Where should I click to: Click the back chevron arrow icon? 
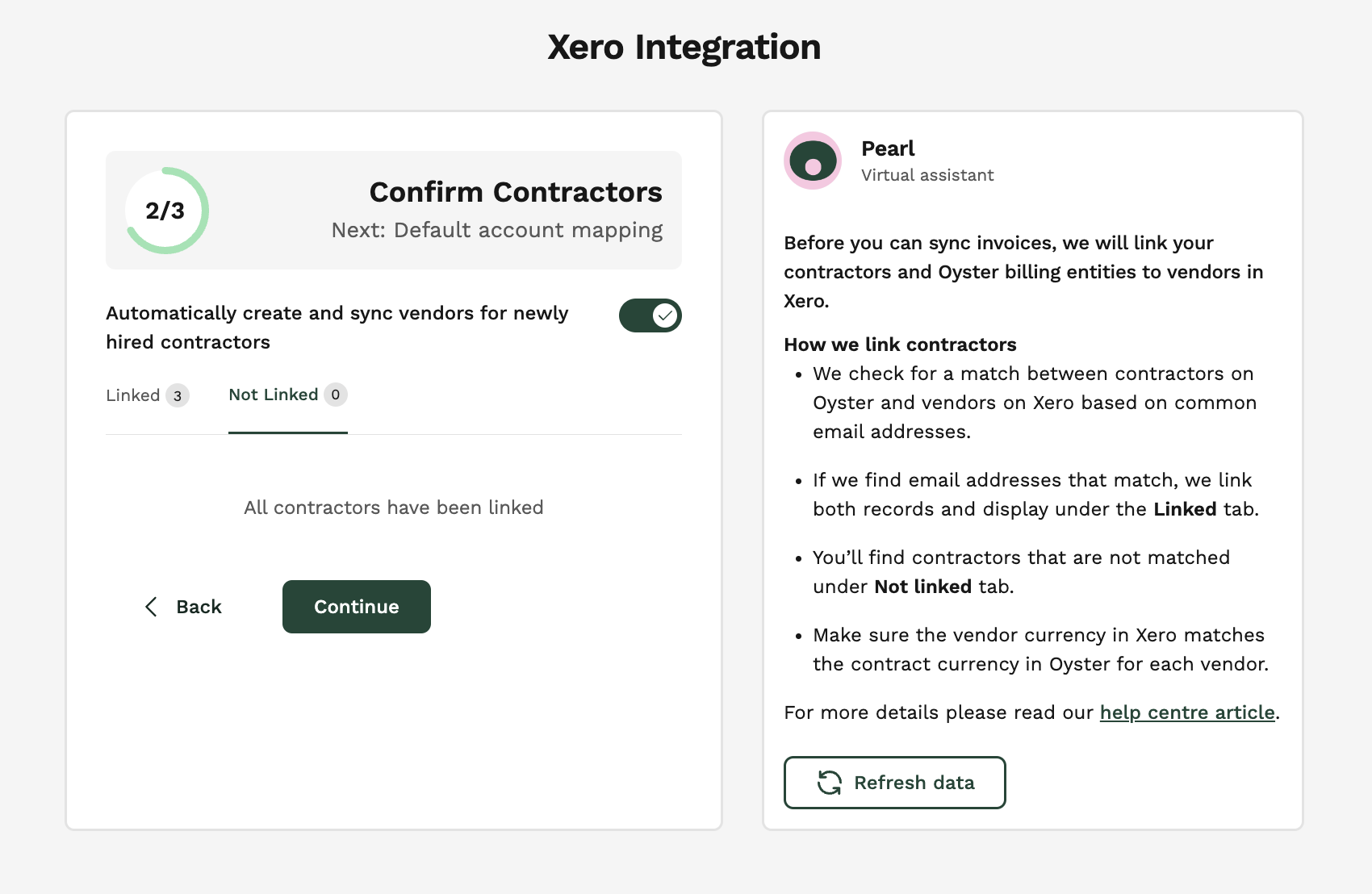tap(151, 607)
